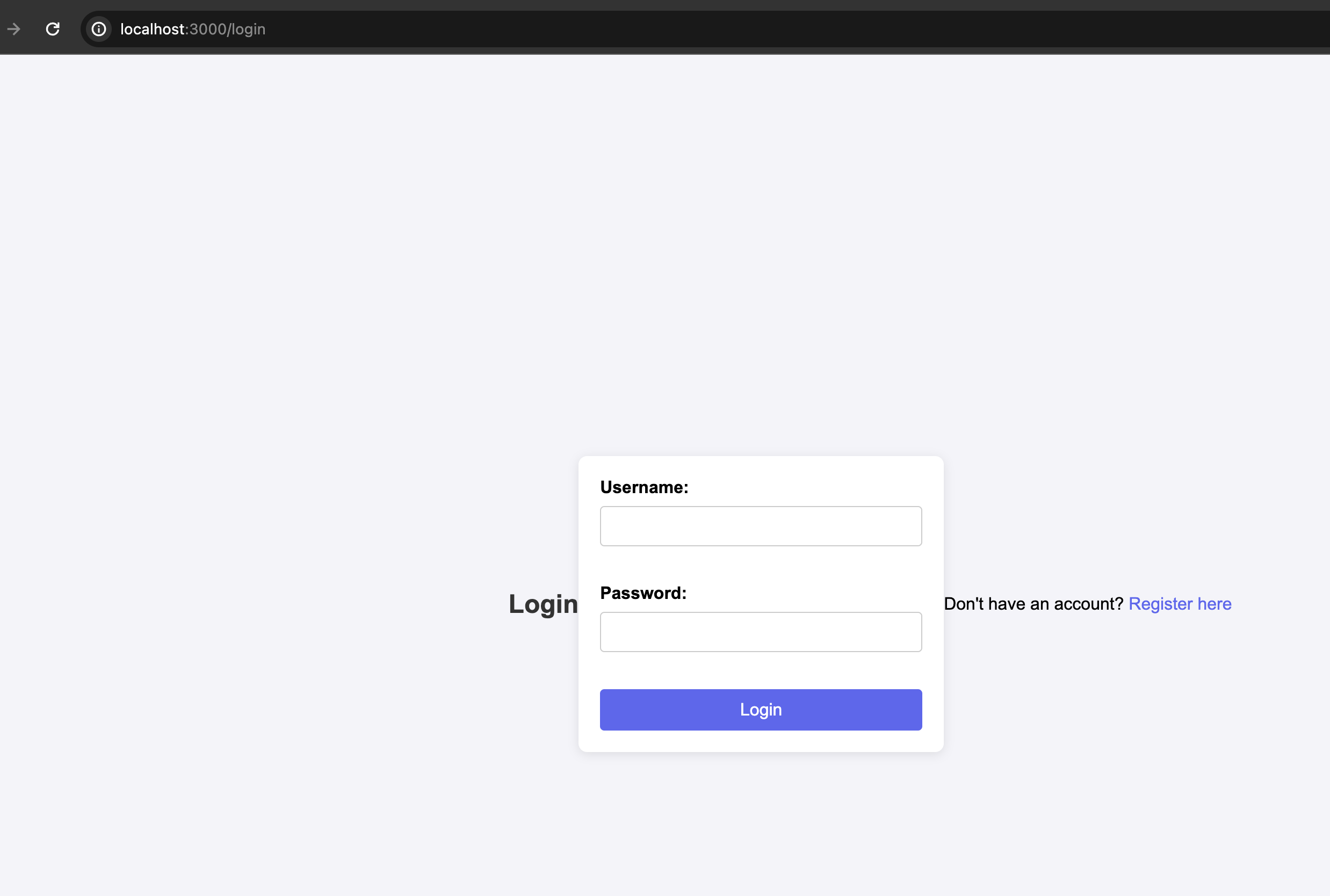Reload the page with the refresh icon
The width and height of the screenshot is (1330, 896).
point(53,28)
